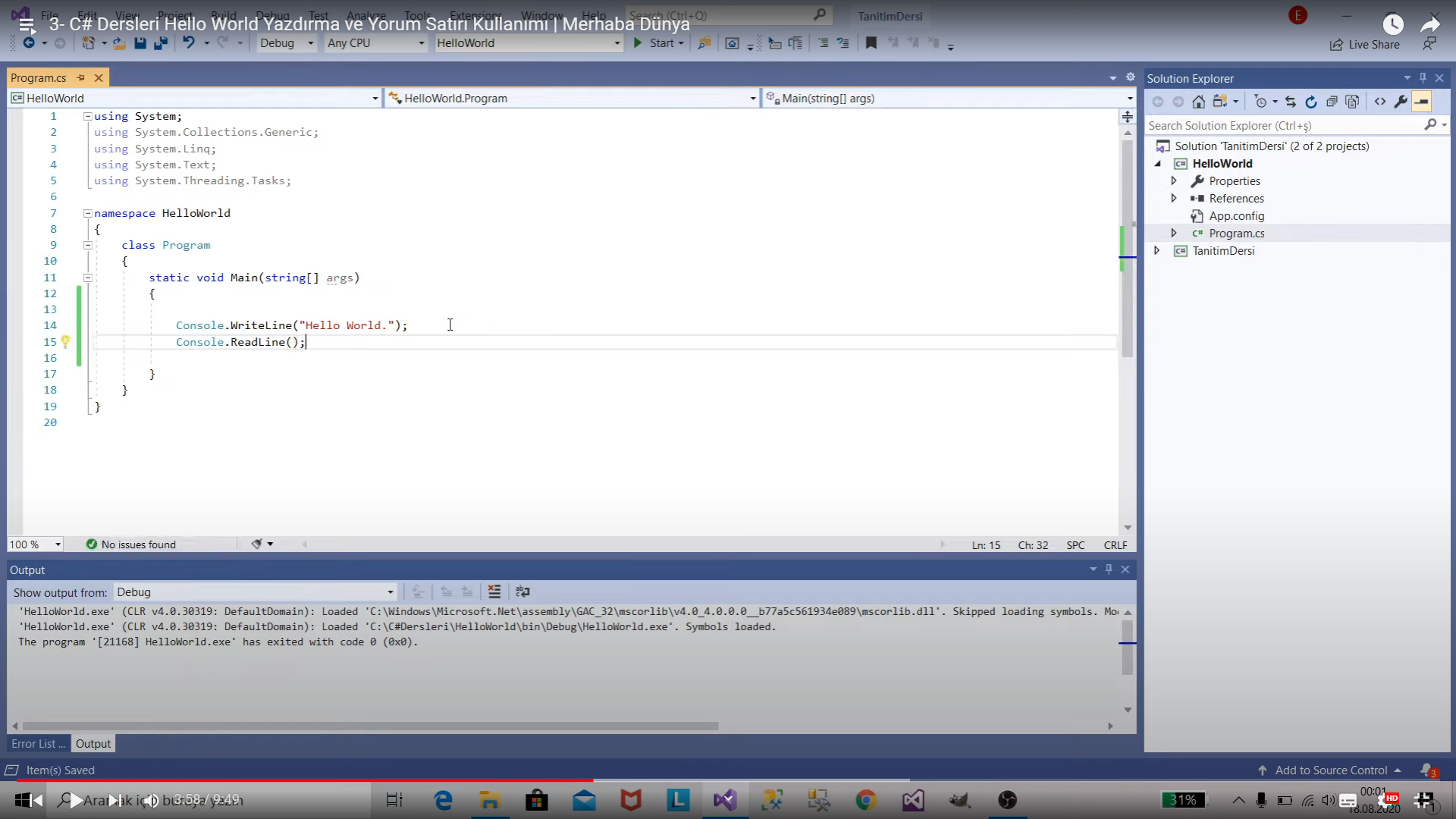
Task: Open the Quick Launch search box
Action: pyautogui.click(x=728, y=15)
